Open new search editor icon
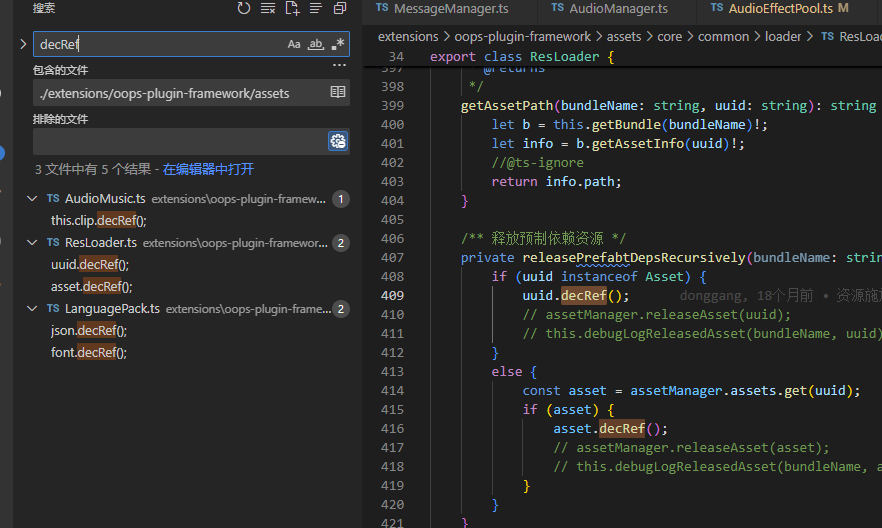Viewport: 882px width, 528px height. point(292,8)
